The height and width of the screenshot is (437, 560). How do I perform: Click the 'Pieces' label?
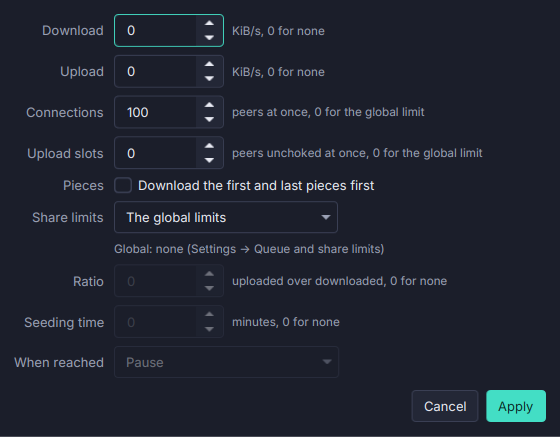[x=83, y=186]
